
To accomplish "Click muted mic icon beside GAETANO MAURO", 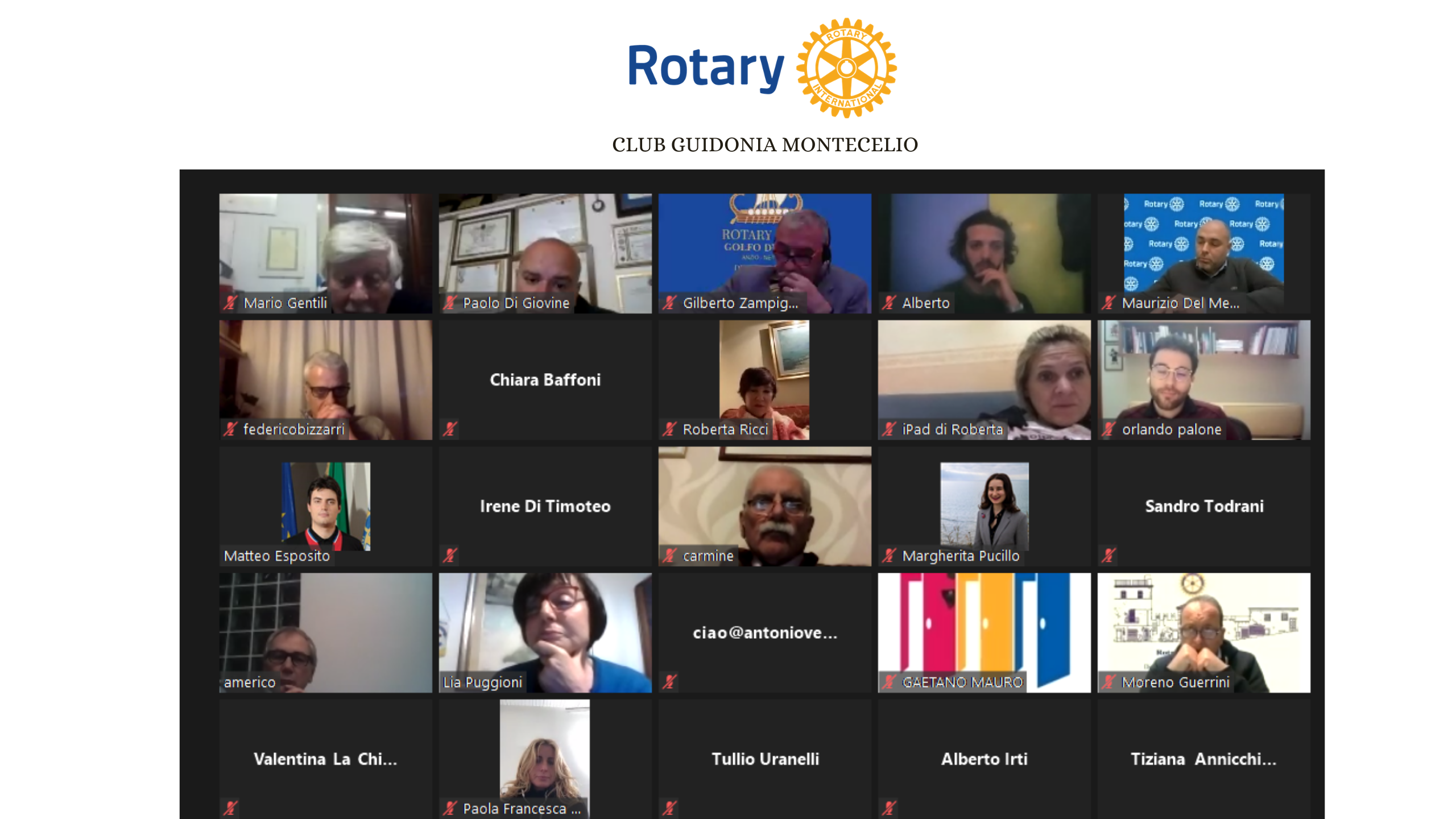I will (888, 681).
